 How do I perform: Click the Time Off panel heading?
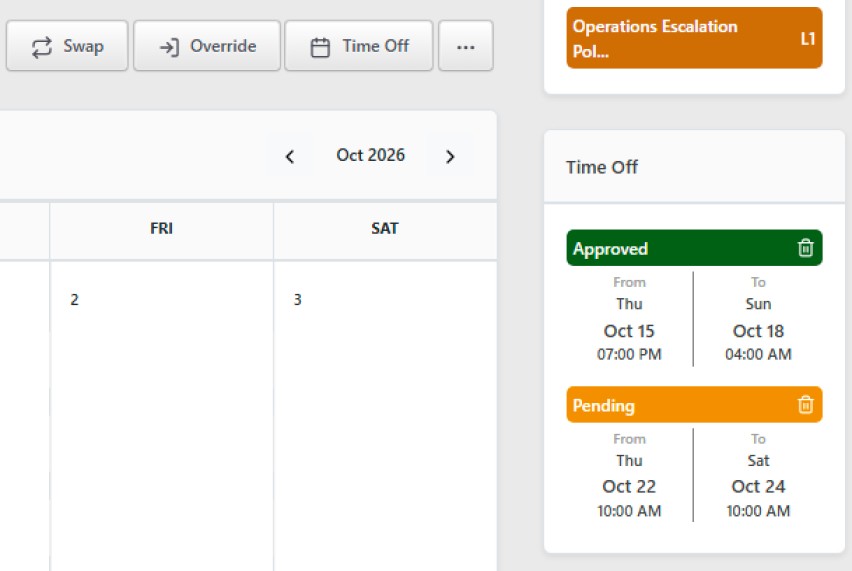(602, 167)
